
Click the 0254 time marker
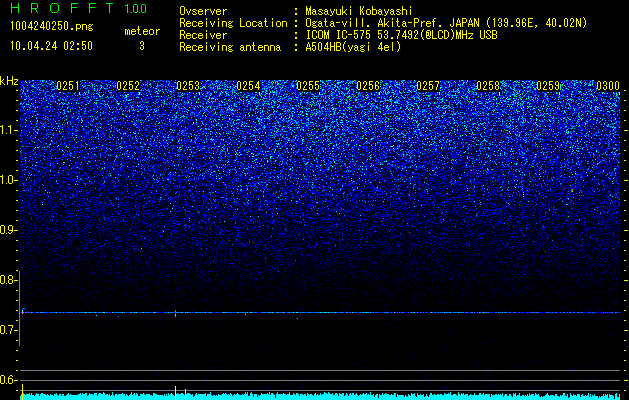[248, 86]
